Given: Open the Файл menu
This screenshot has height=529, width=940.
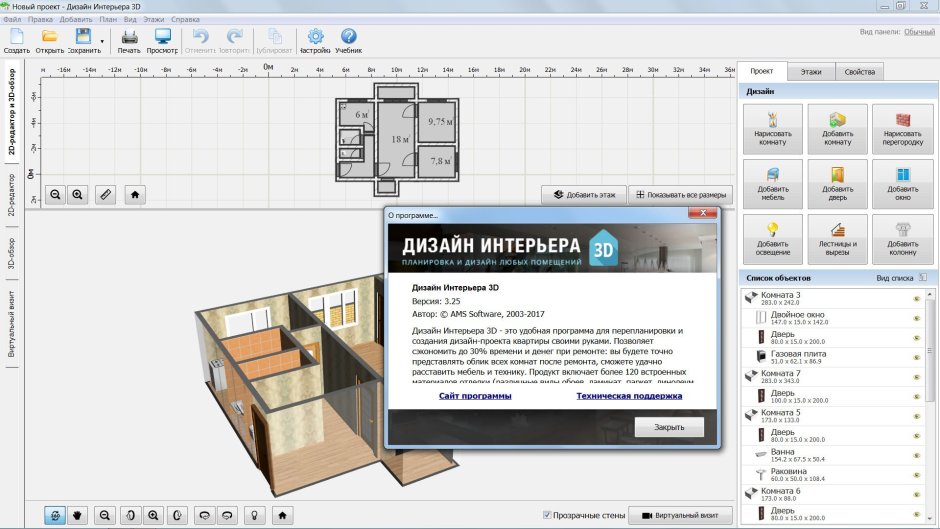Looking at the screenshot, I should click(x=12, y=19).
